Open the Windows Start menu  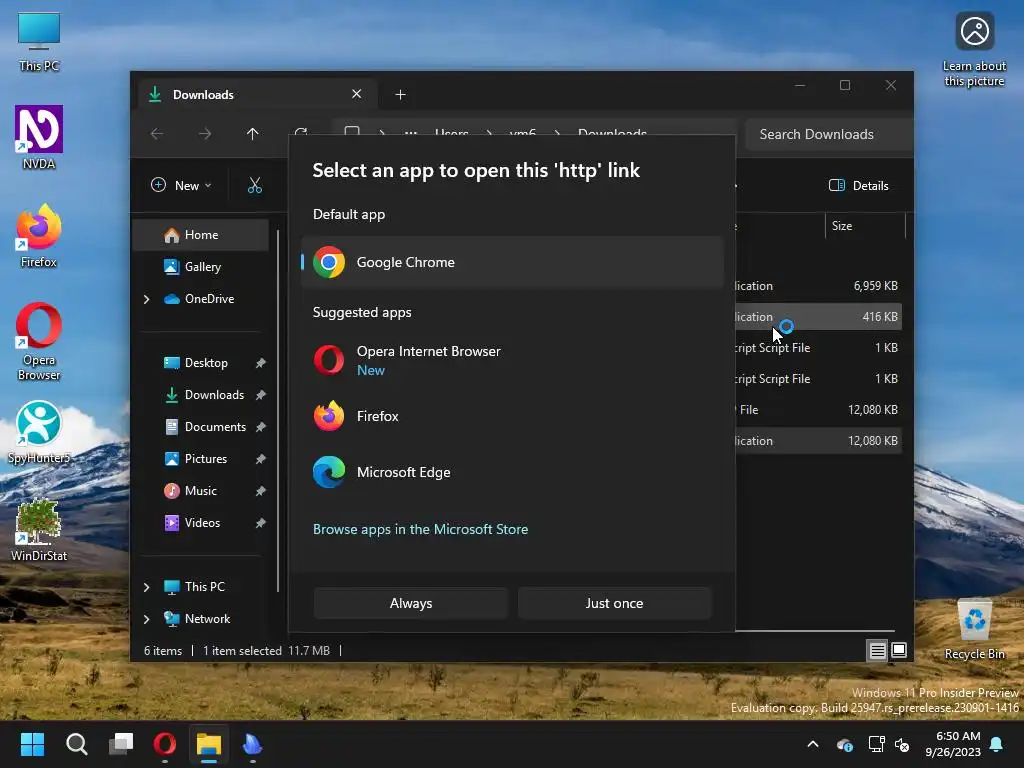point(32,744)
